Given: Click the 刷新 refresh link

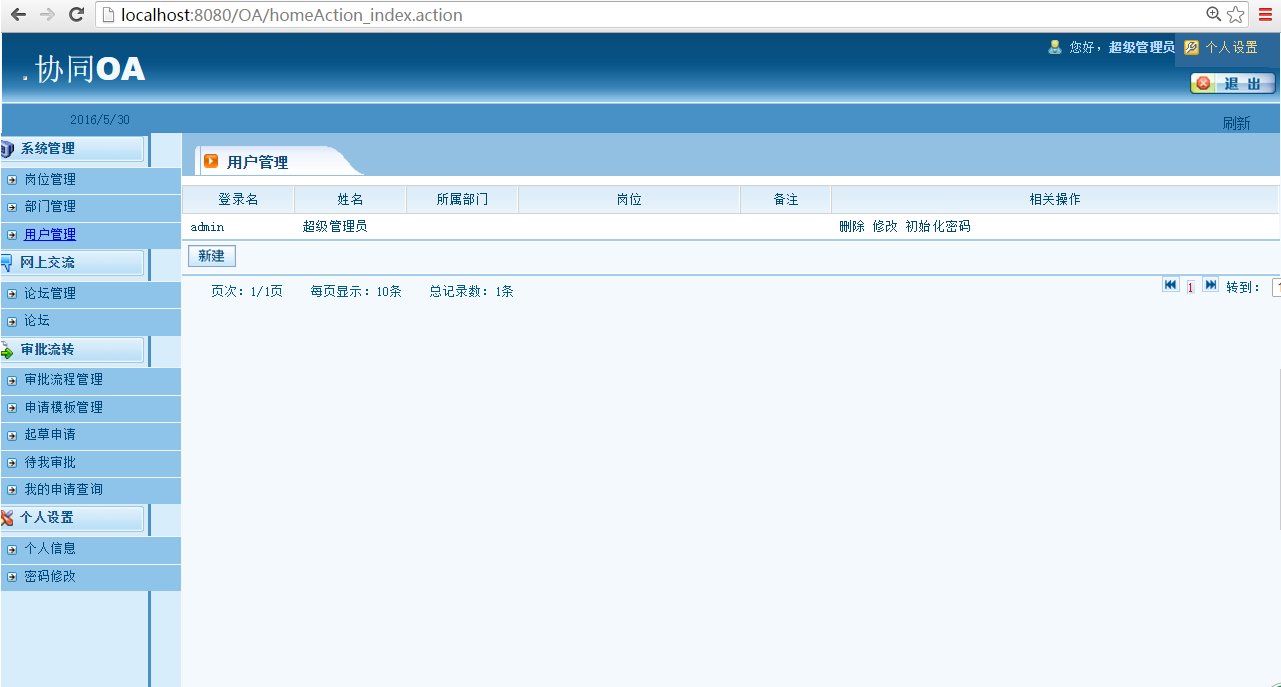Looking at the screenshot, I should [x=1236, y=122].
